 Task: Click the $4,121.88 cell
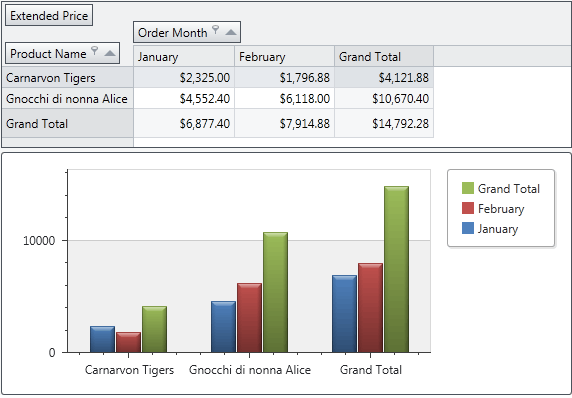(x=384, y=77)
